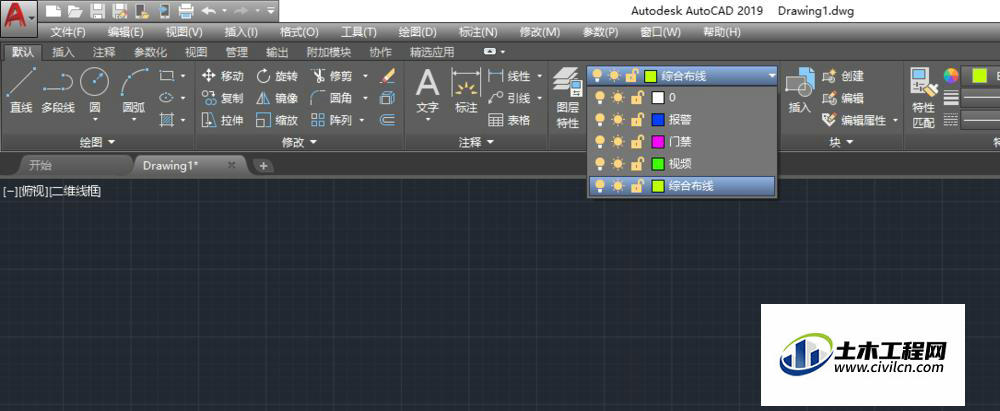Open the quick access toolbar customize arrow
This screenshot has width=1000, height=411.
click(270, 11)
